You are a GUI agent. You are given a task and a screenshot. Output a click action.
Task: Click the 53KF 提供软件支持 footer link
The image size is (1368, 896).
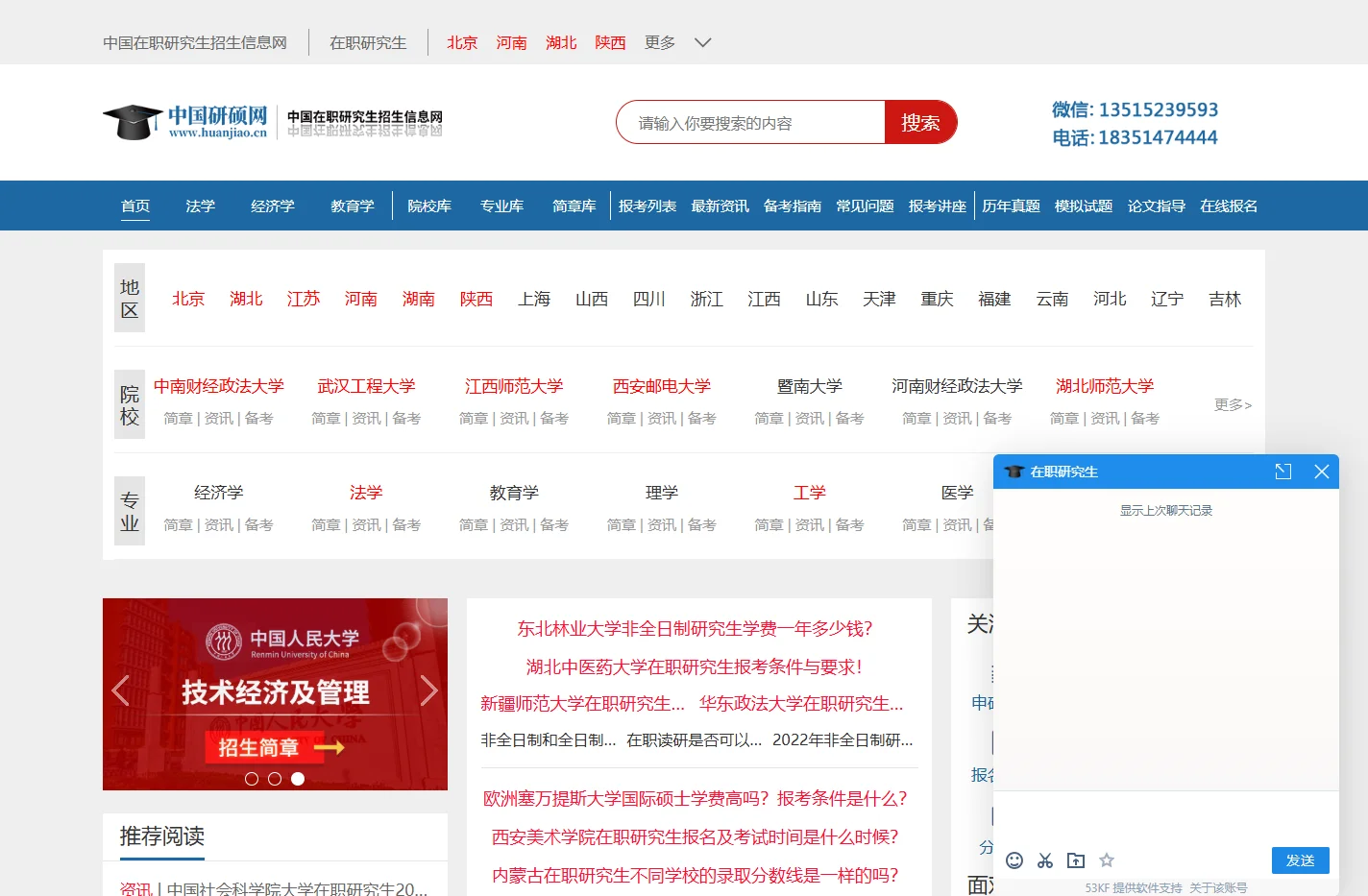1134,888
